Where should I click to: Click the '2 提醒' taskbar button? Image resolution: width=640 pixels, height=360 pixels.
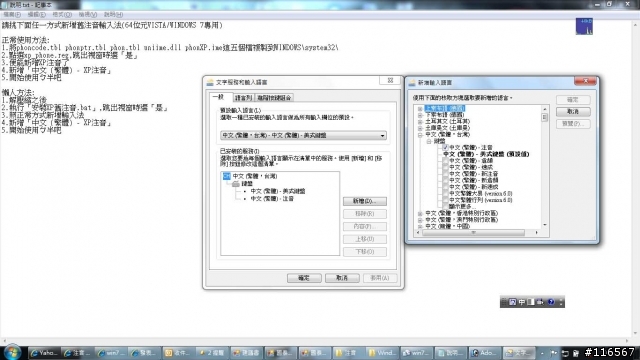click(x=212, y=353)
